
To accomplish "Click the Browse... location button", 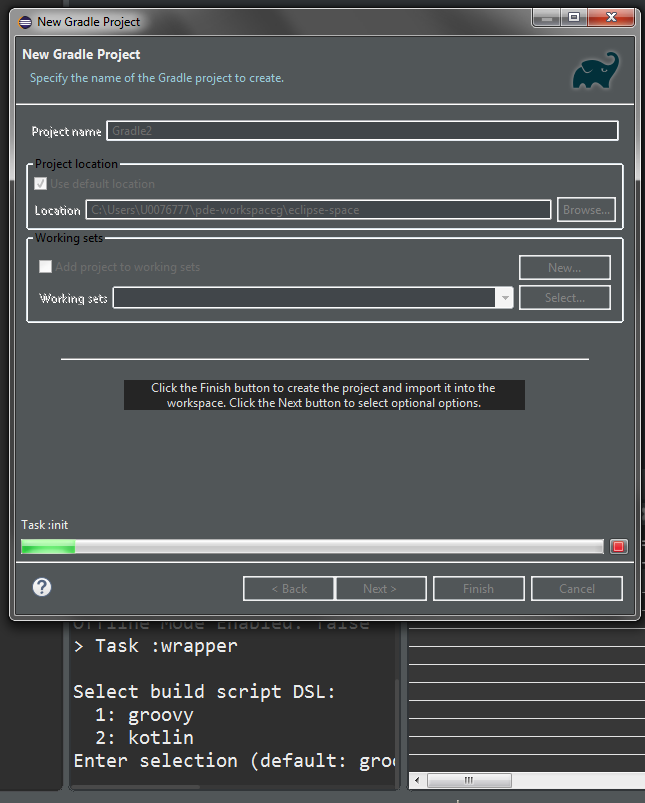I will pyautogui.click(x=586, y=209).
